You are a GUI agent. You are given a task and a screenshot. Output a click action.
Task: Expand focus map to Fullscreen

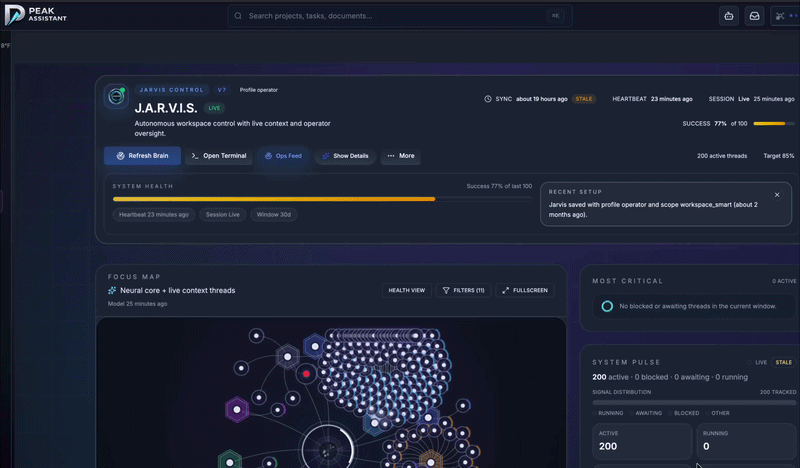point(524,290)
